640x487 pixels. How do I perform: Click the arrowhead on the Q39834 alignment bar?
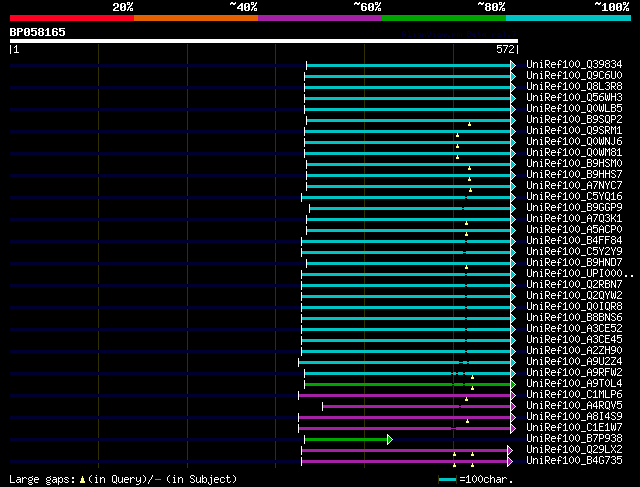pos(513,65)
